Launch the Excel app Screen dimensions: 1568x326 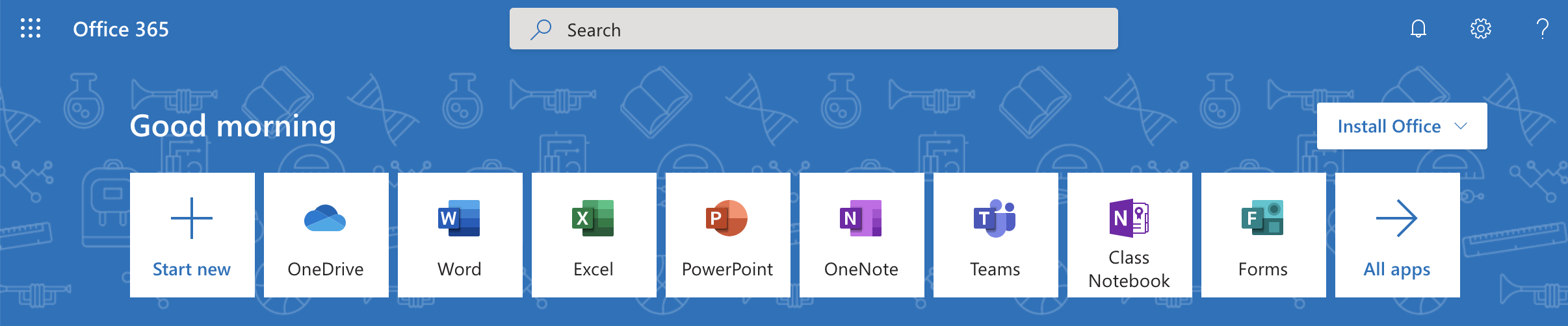coord(594,234)
